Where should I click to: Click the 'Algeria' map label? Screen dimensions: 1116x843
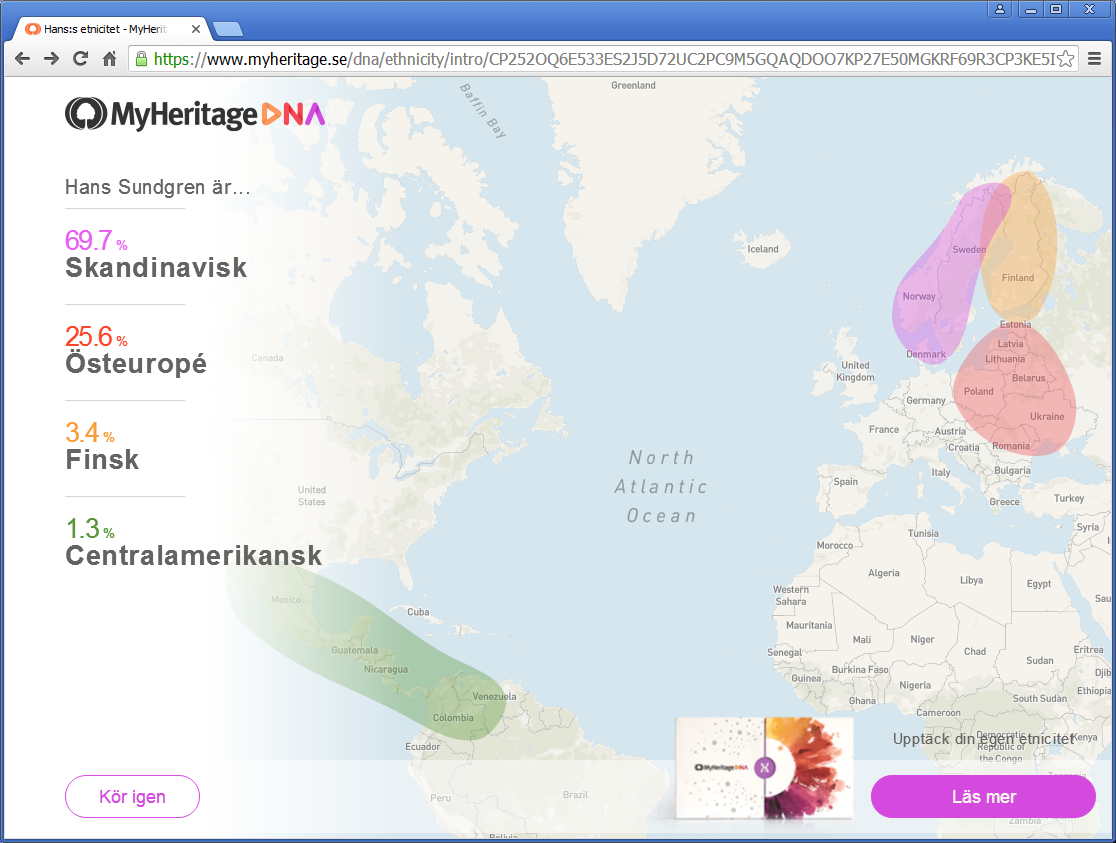[884, 573]
